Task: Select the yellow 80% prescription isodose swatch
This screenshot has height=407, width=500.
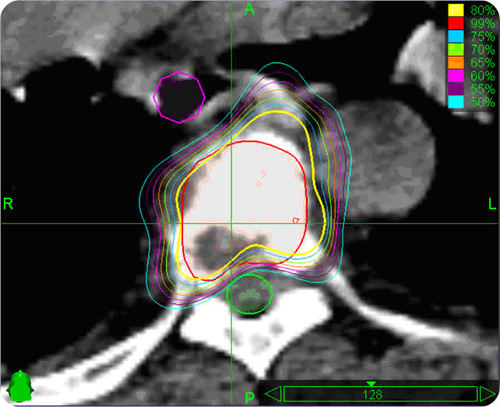Action: (456, 10)
